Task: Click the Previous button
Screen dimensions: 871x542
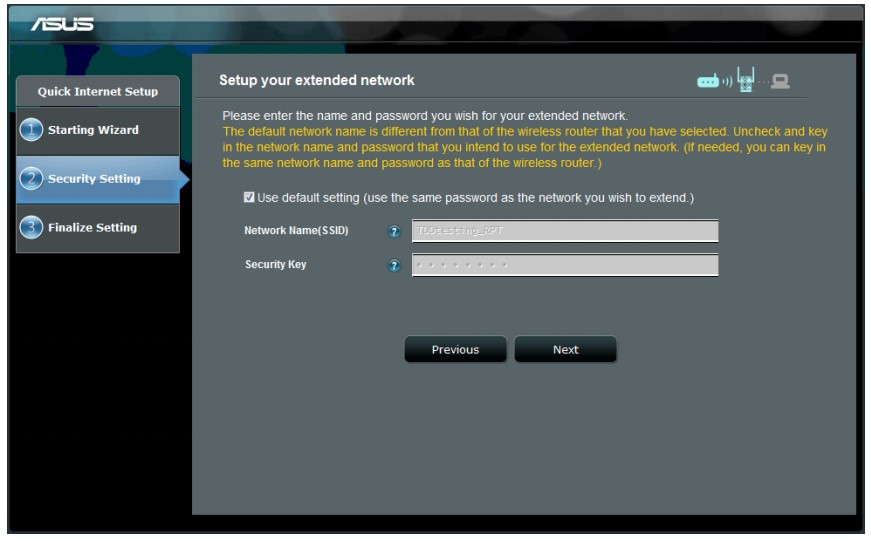Action: (455, 349)
